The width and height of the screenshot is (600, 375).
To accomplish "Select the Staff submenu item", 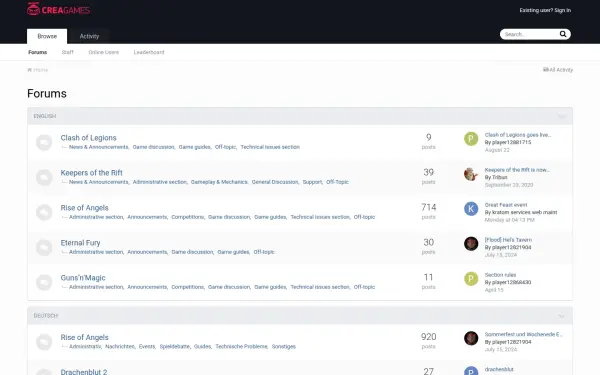I will point(67,52).
